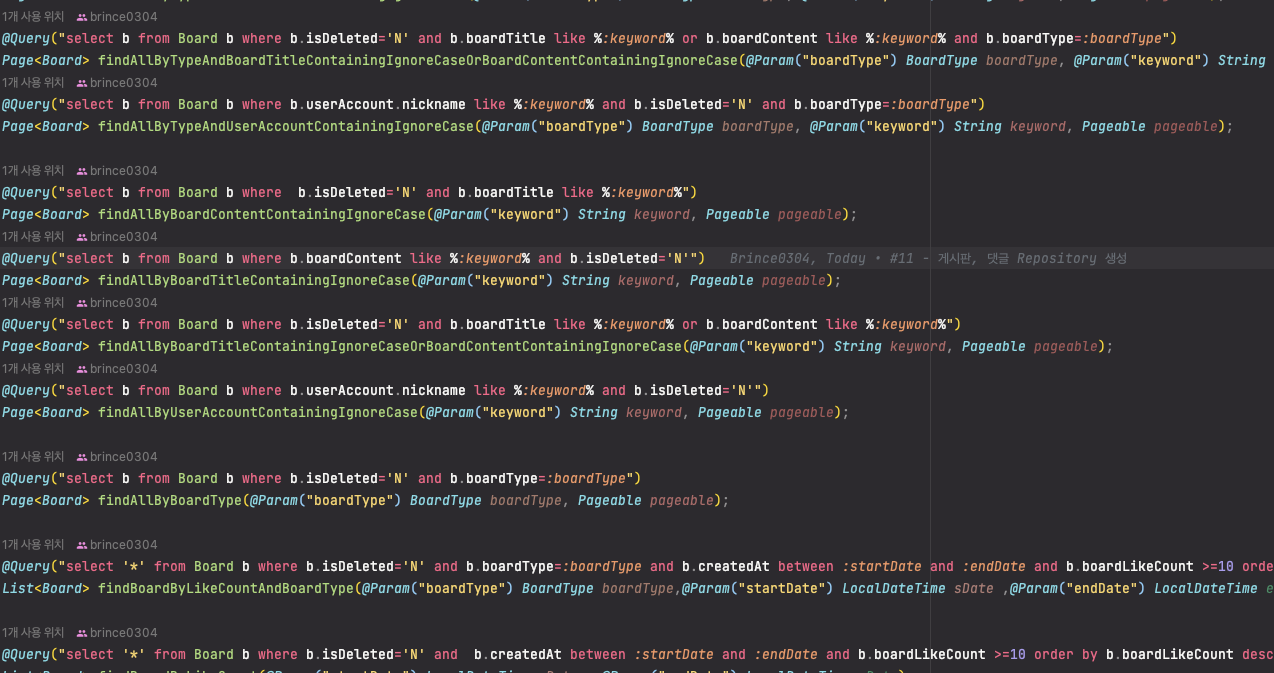1274x673 pixels.
Task: Click author icon above findAllByUserAccountContainingIgnoreCase query
Action: [x=82, y=369]
